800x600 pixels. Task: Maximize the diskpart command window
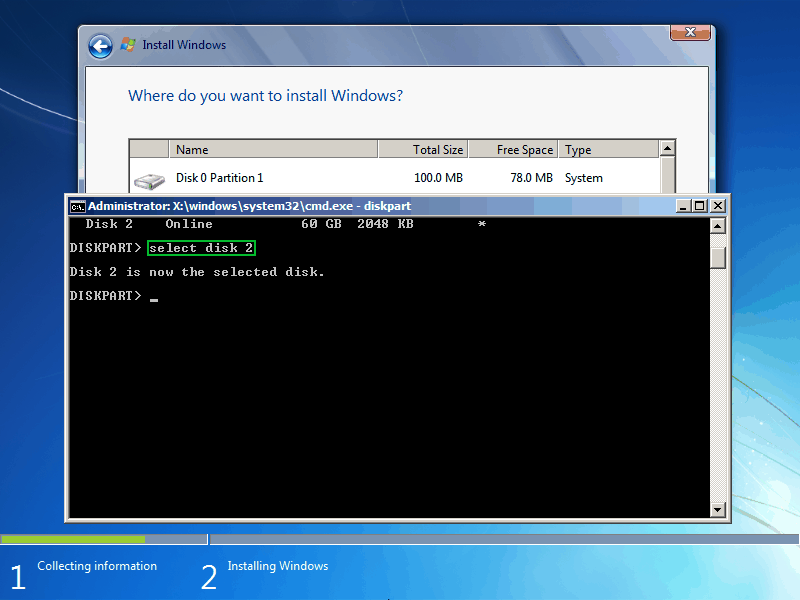(699, 206)
